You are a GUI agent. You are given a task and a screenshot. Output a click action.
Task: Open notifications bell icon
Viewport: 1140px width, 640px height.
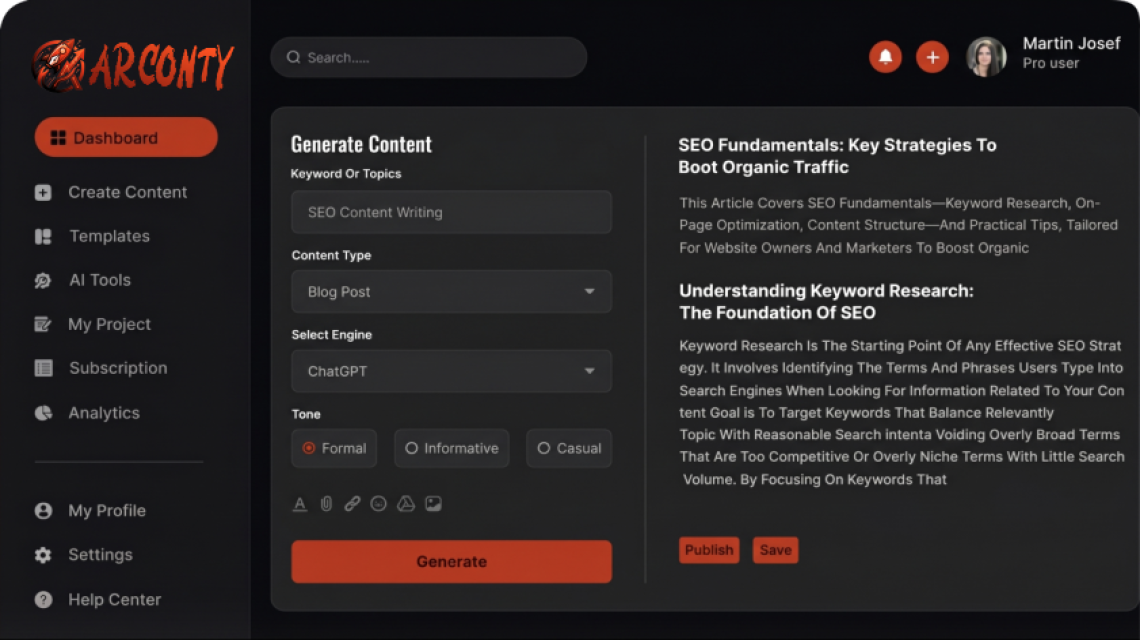[885, 57]
